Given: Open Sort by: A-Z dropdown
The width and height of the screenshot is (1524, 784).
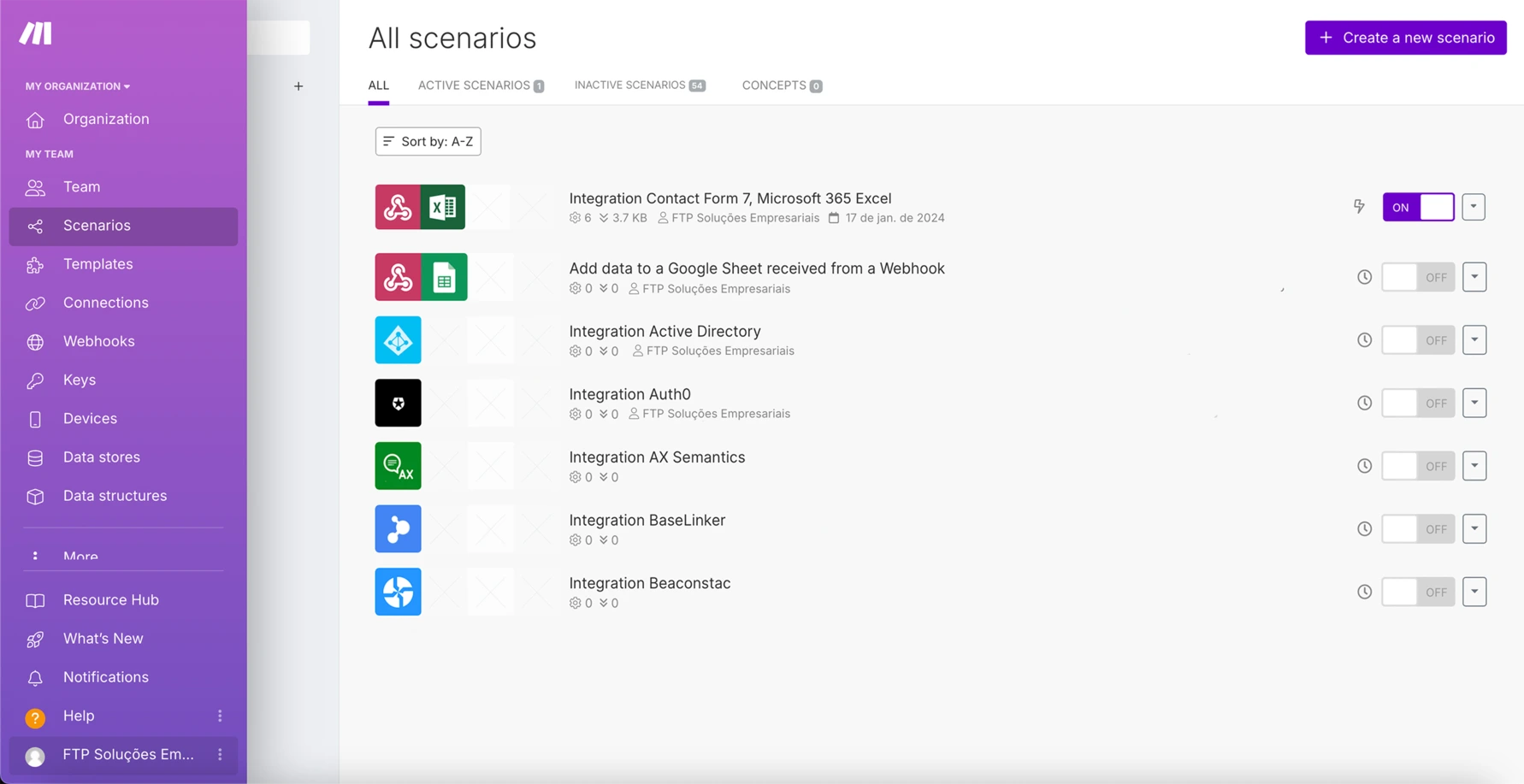Looking at the screenshot, I should pyautogui.click(x=428, y=142).
